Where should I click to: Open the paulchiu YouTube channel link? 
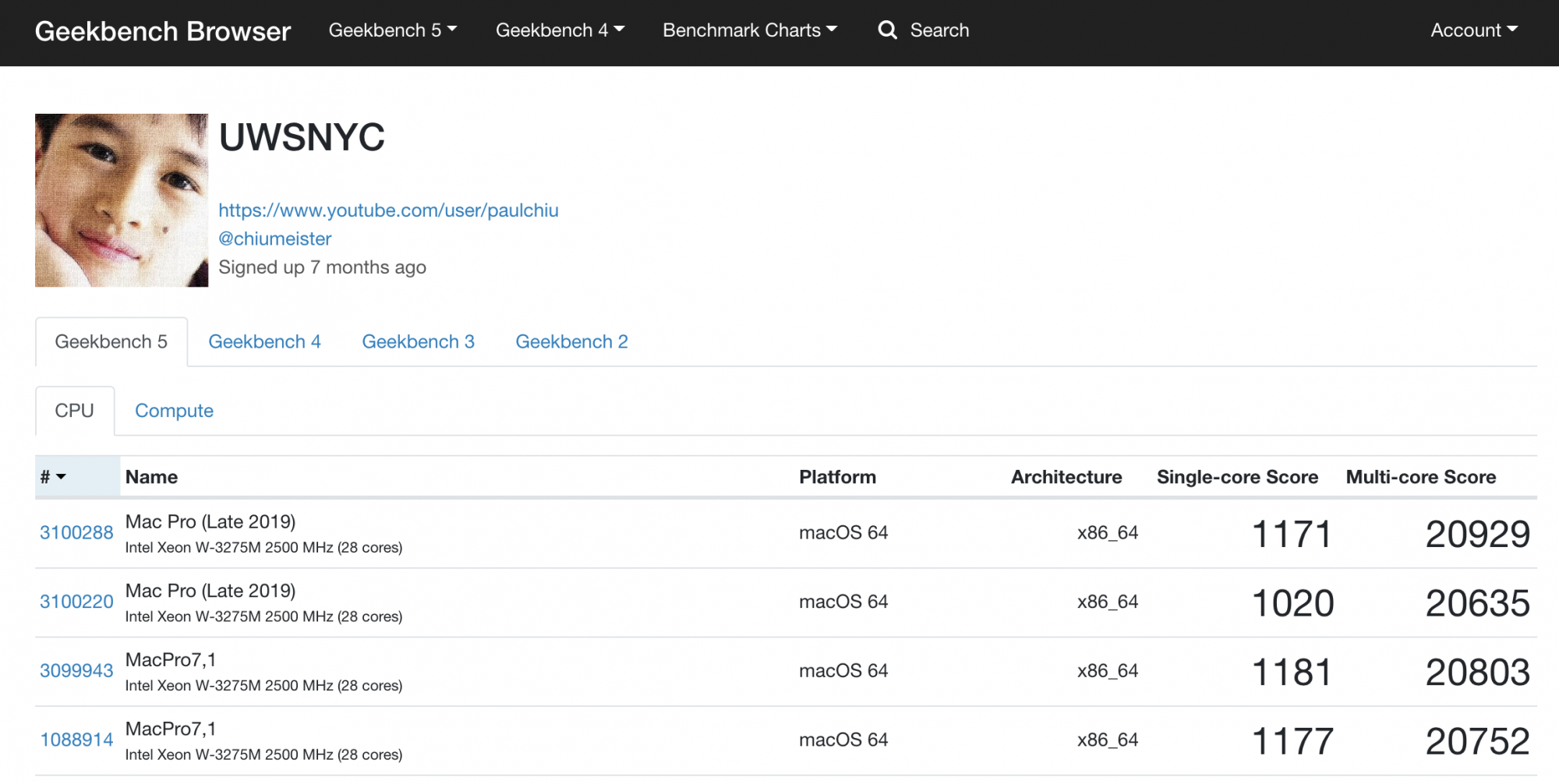[x=388, y=210]
